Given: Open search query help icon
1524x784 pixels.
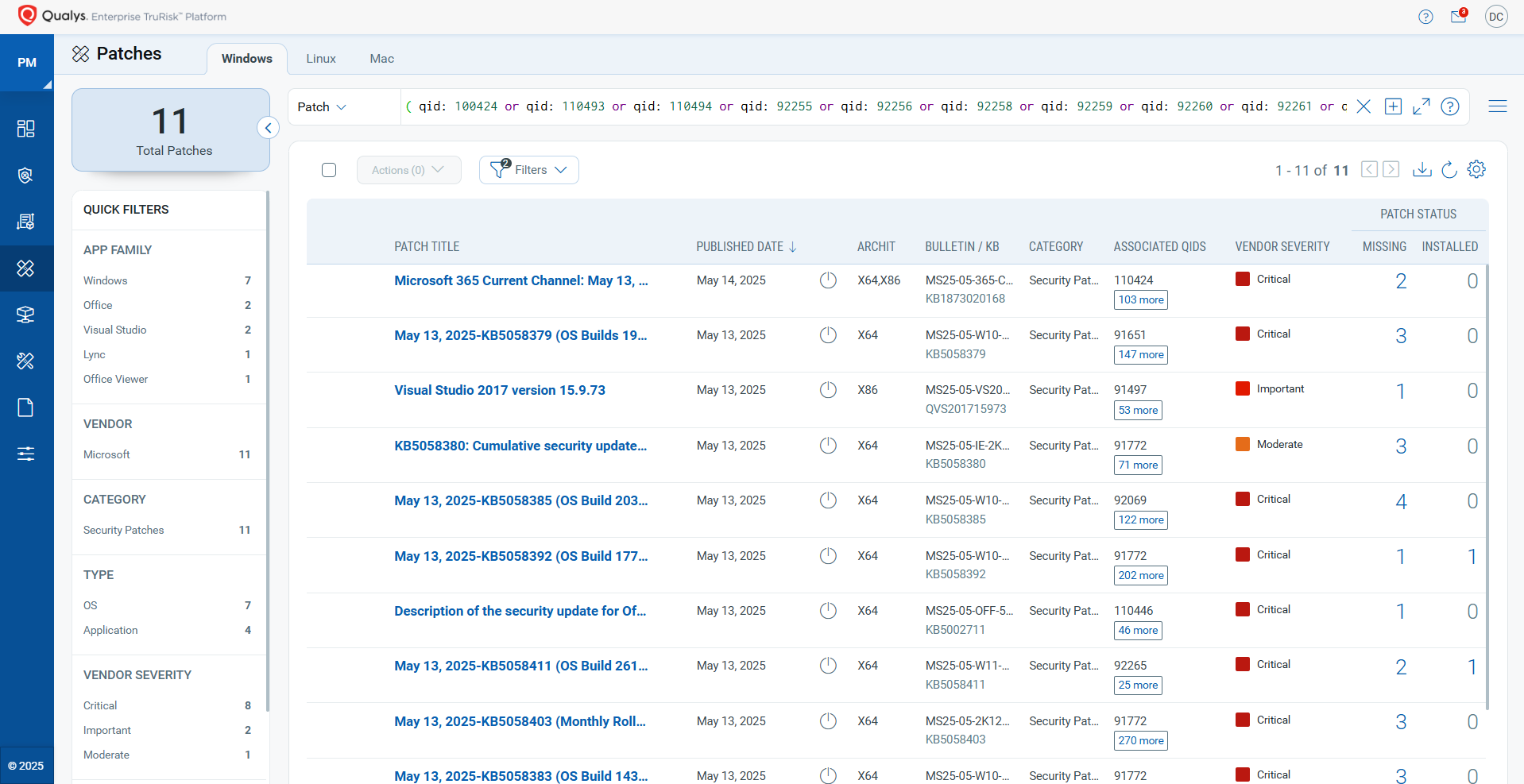Looking at the screenshot, I should coord(1450,106).
